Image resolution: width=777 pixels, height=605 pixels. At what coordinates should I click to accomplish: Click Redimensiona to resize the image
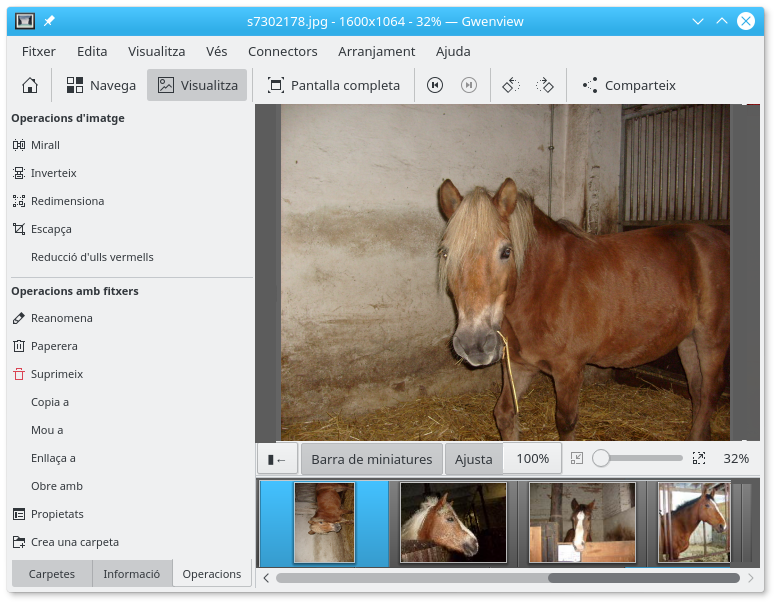[x=67, y=201]
